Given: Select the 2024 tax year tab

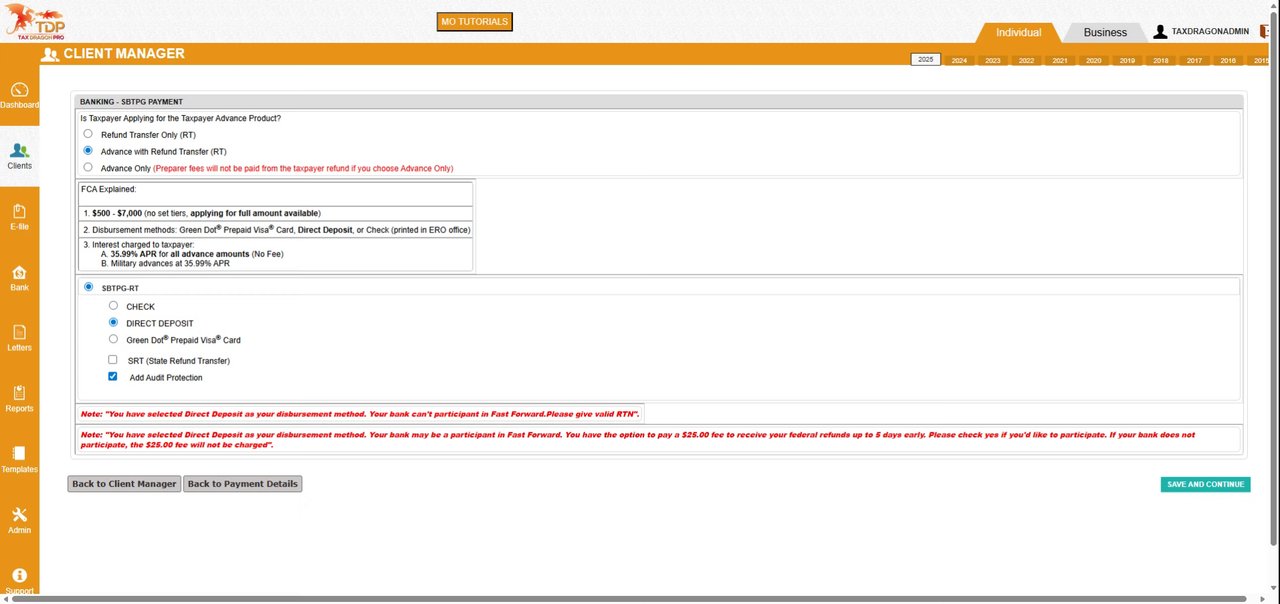Looking at the screenshot, I should pos(959,60).
